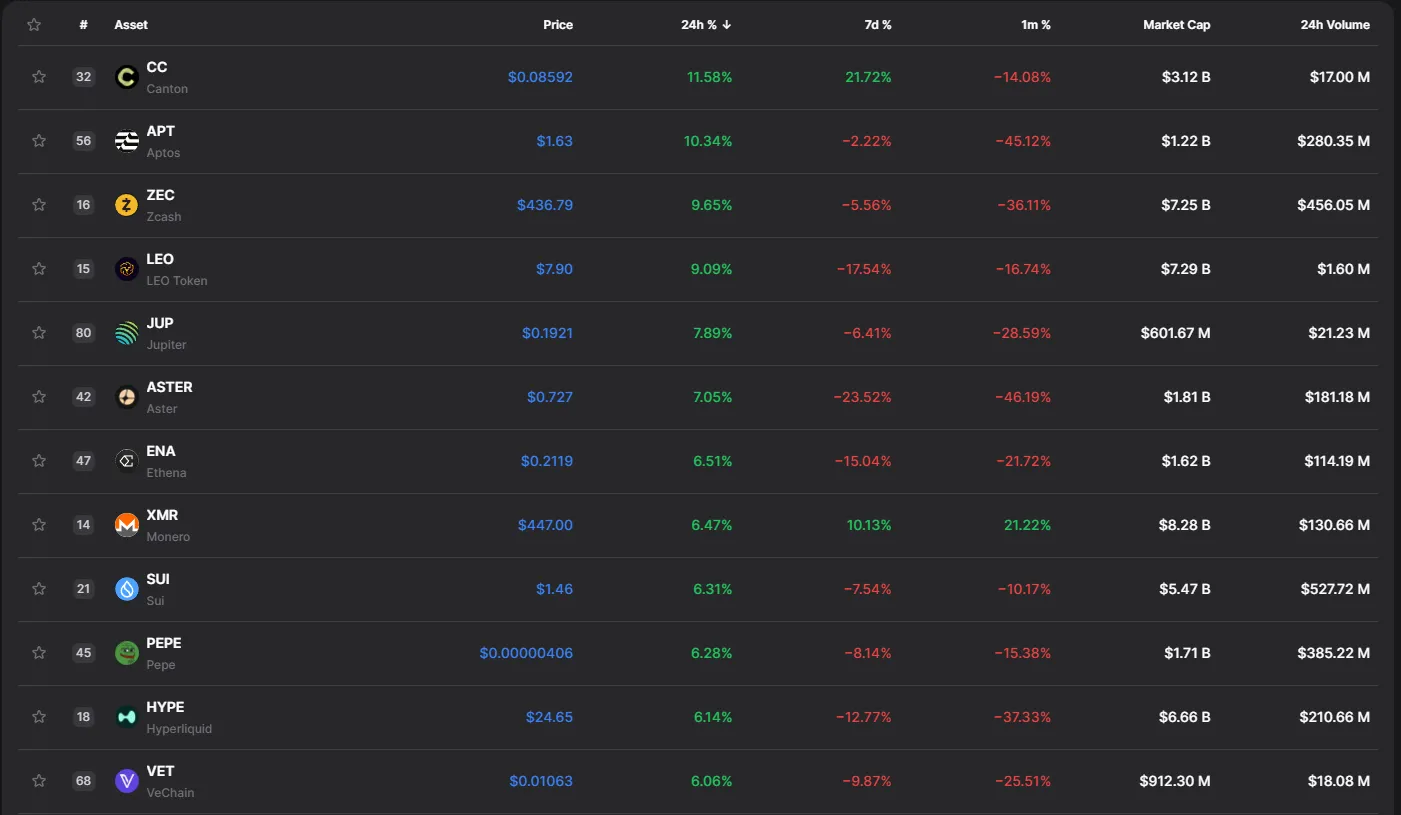This screenshot has width=1401, height=815.
Task: Sort by the 24h Volume header
Action: tap(1334, 25)
